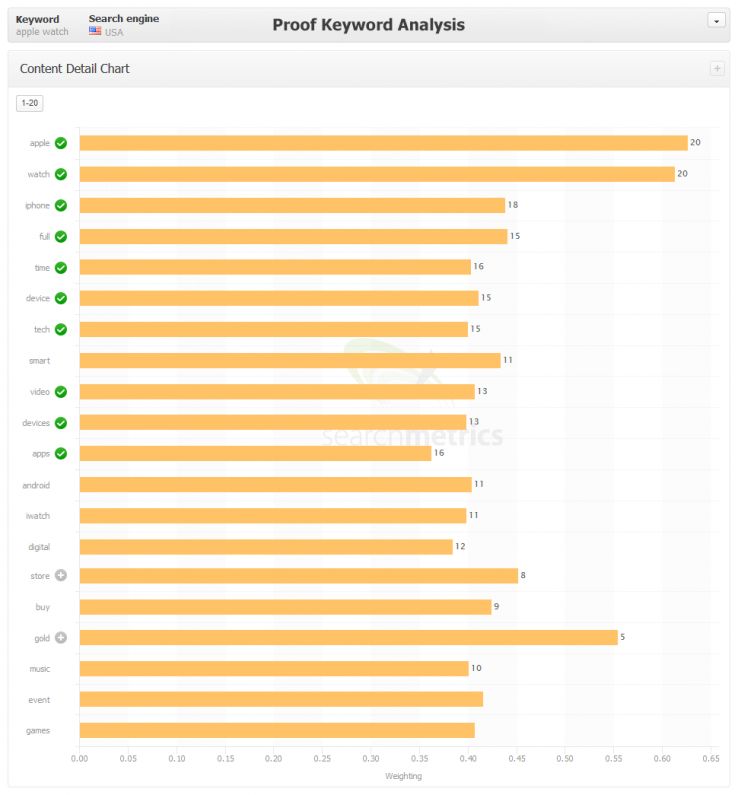Image resolution: width=738 pixels, height=795 pixels.
Task: Open the dropdown arrow in the header bar
Action: [716, 20]
